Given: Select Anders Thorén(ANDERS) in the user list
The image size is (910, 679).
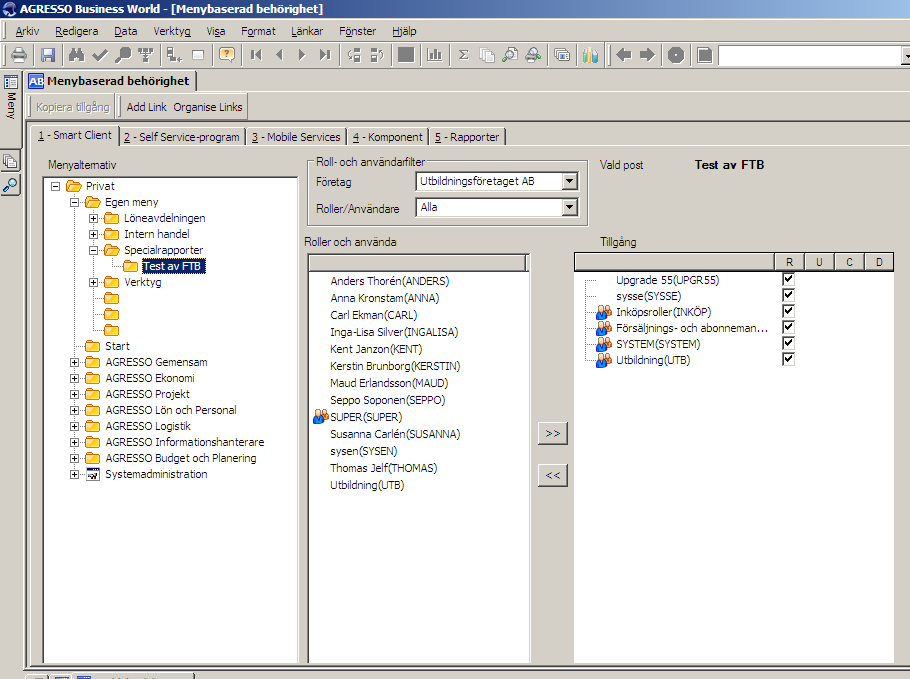Looking at the screenshot, I should point(390,281).
